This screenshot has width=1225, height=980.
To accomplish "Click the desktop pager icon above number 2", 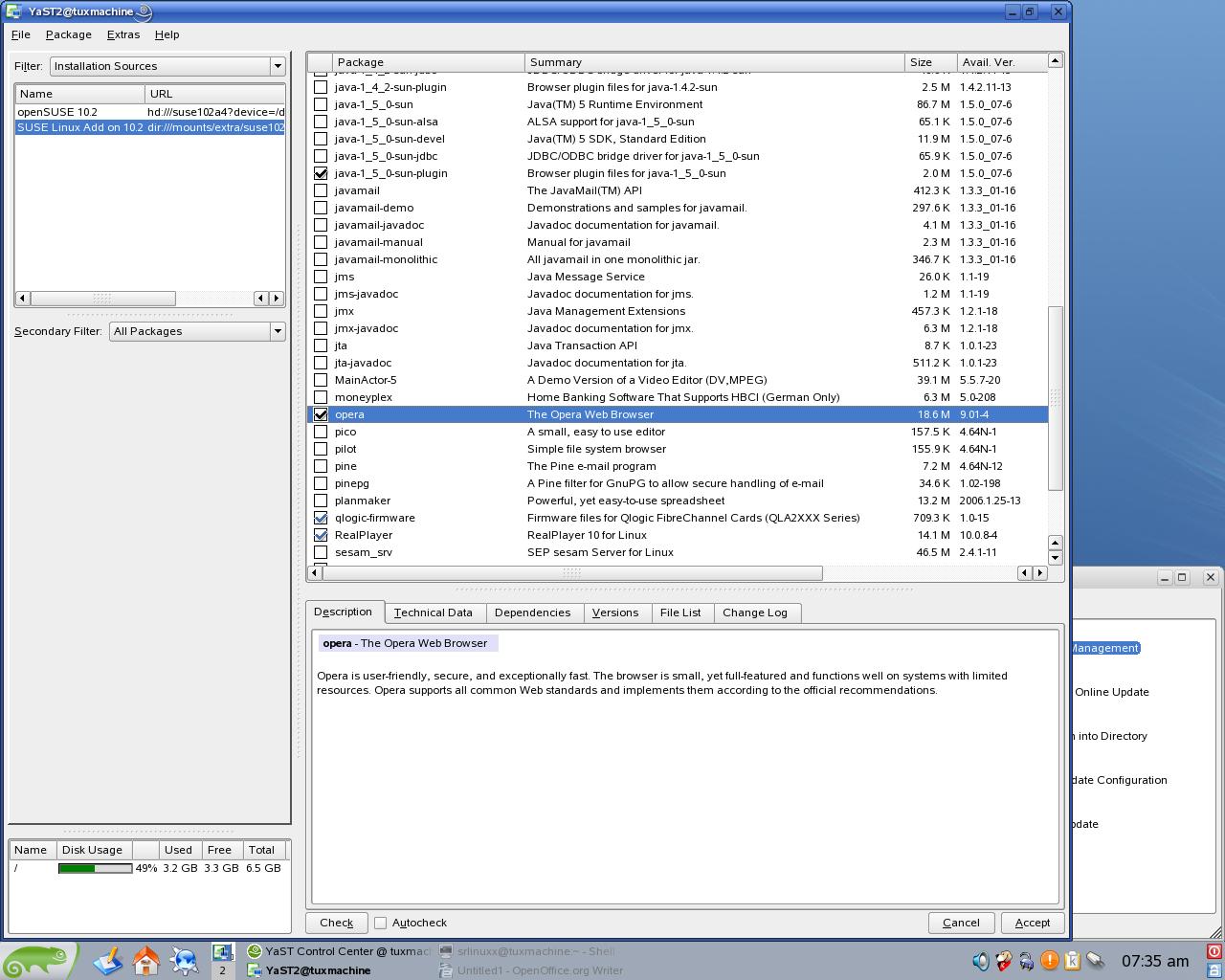I will tap(222, 952).
